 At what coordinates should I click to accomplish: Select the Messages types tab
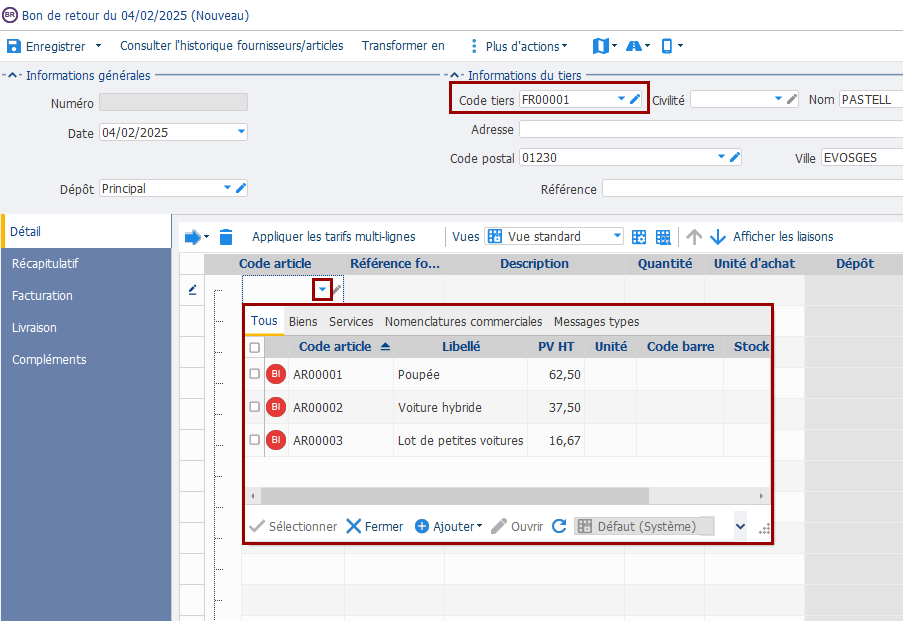[x=597, y=321]
